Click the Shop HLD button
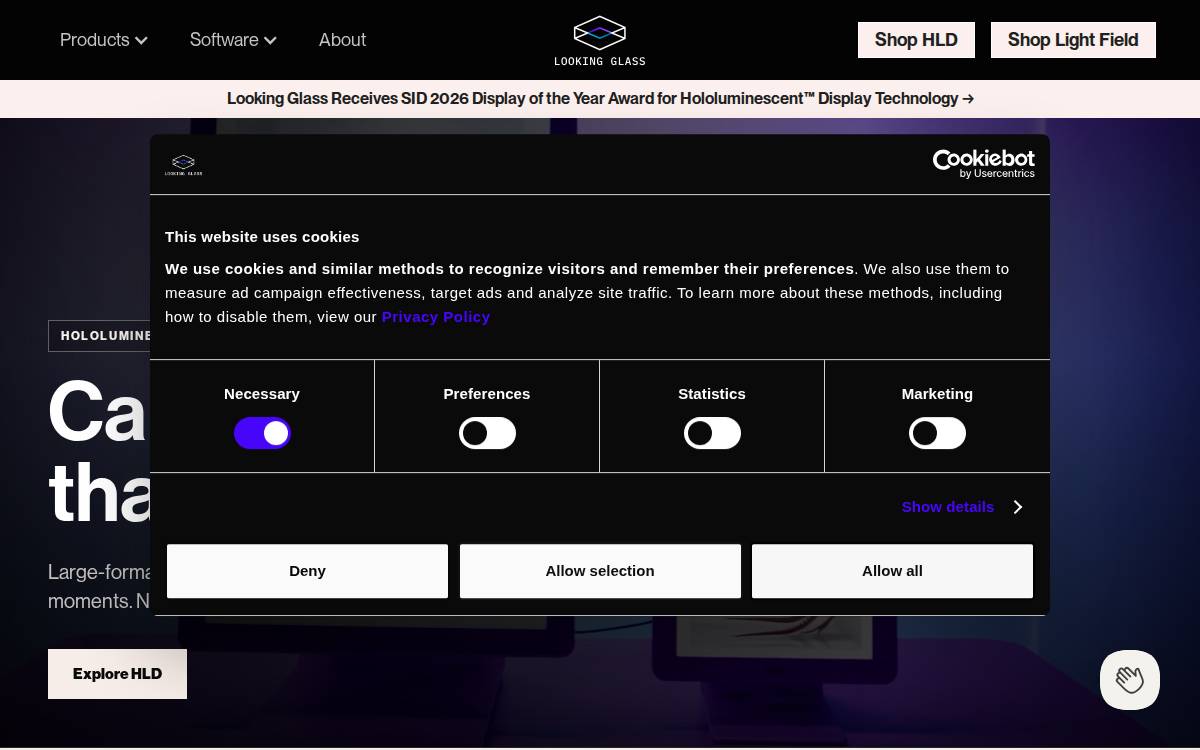The height and width of the screenshot is (750, 1200). click(x=916, y=40)
